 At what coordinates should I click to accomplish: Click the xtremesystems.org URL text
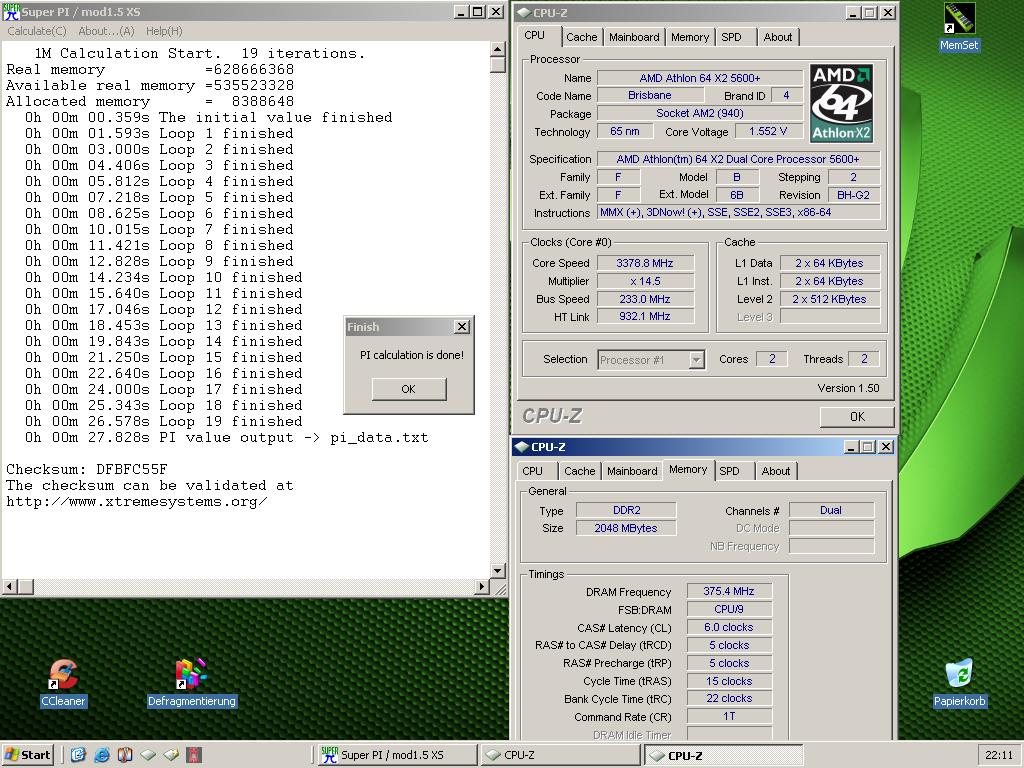136,502
